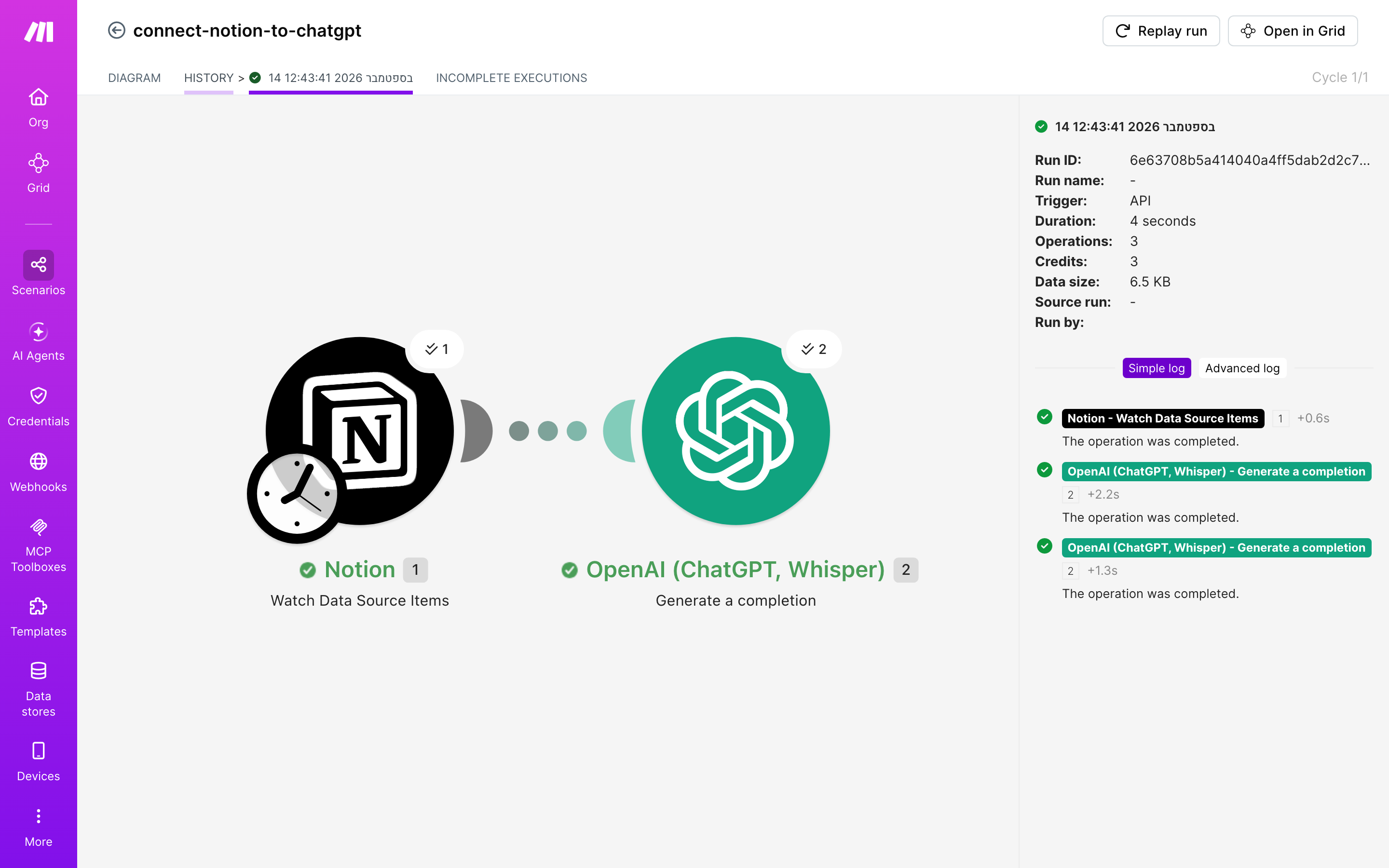Image resolution: width=1389 pixels, height=868 pixels.
Task: Open the INCOMPLETE EXECUTIONS tab
Action: (x=511, y=78)
